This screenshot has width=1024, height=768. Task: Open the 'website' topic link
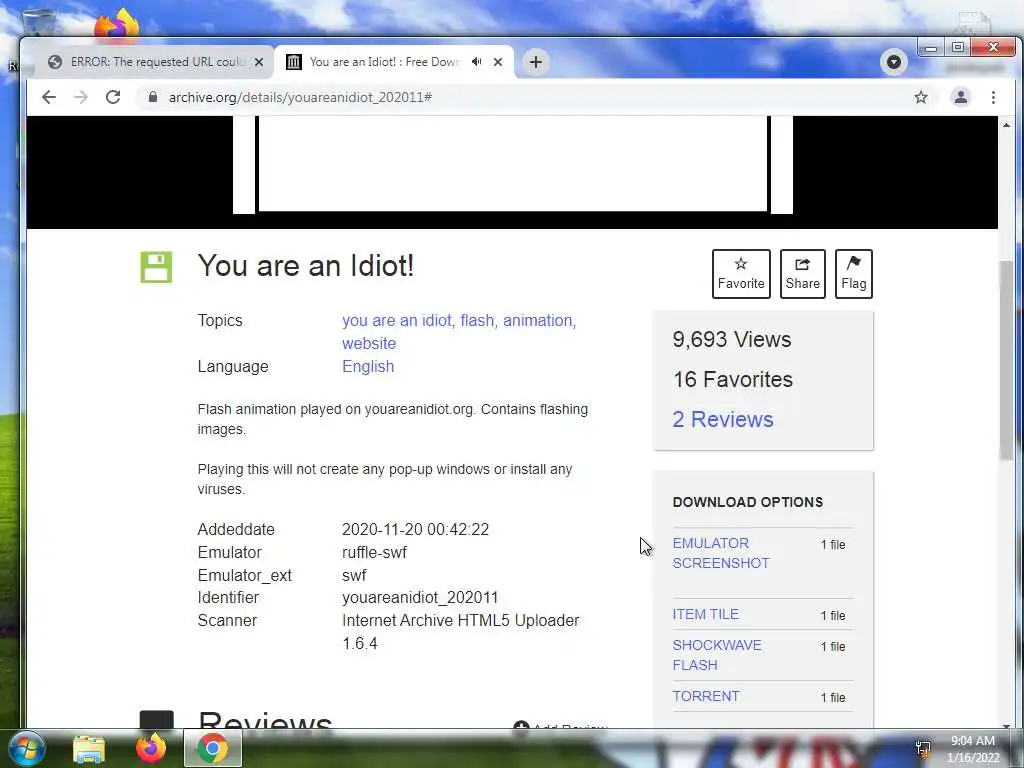369,344
